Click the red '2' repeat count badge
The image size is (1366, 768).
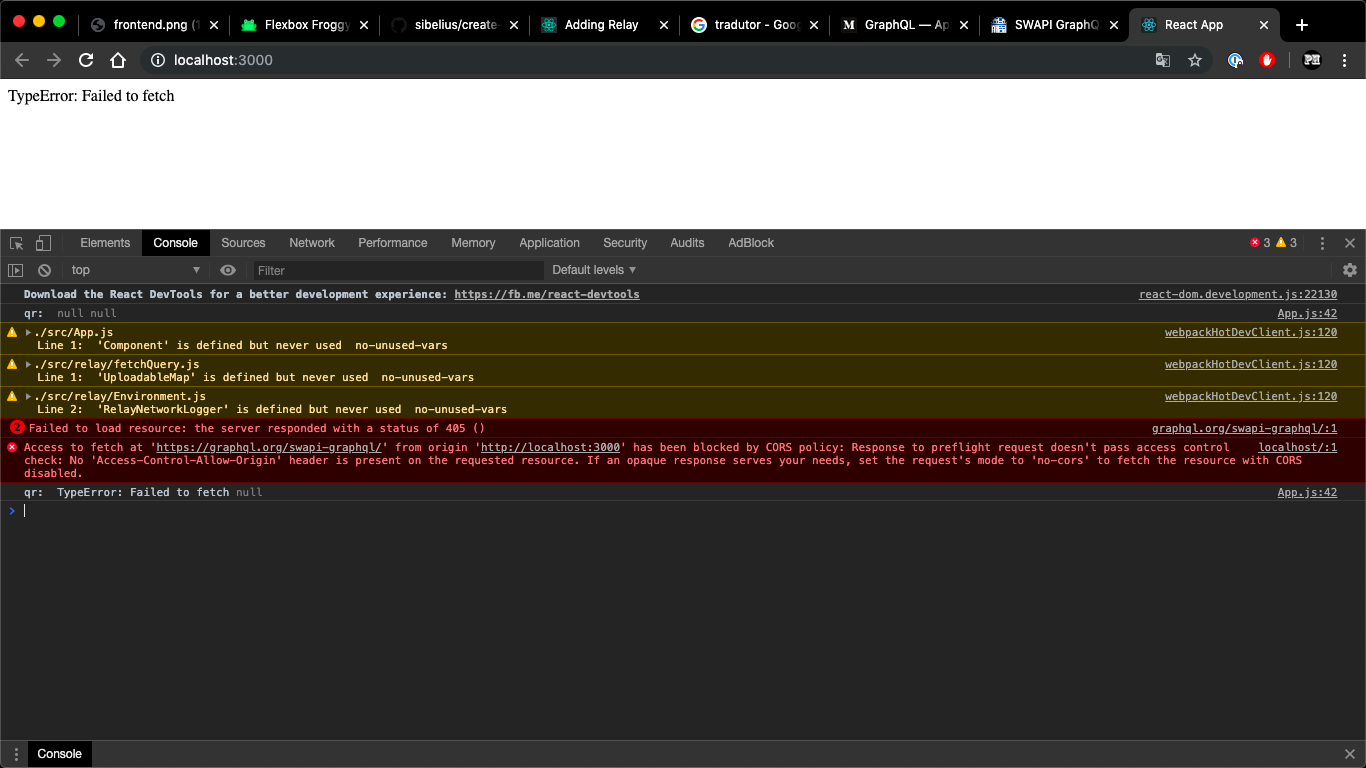(16, 428)
